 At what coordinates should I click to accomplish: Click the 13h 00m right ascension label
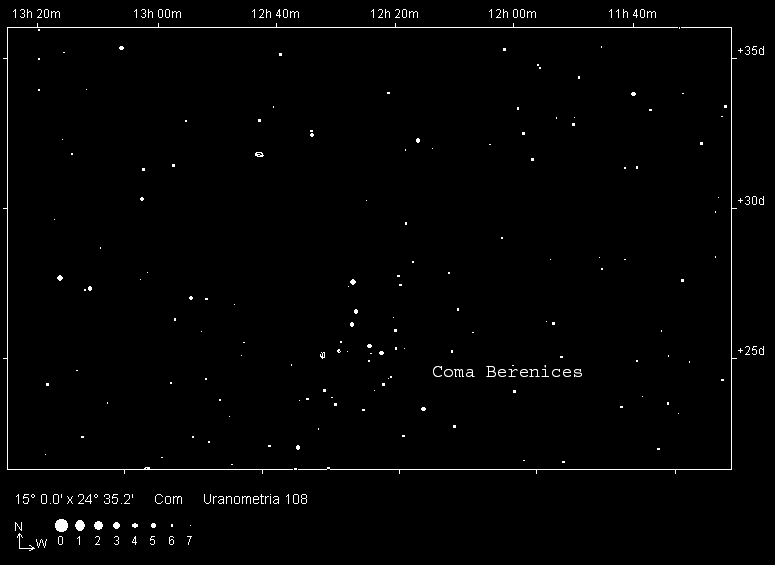click(x=157, y=14)
